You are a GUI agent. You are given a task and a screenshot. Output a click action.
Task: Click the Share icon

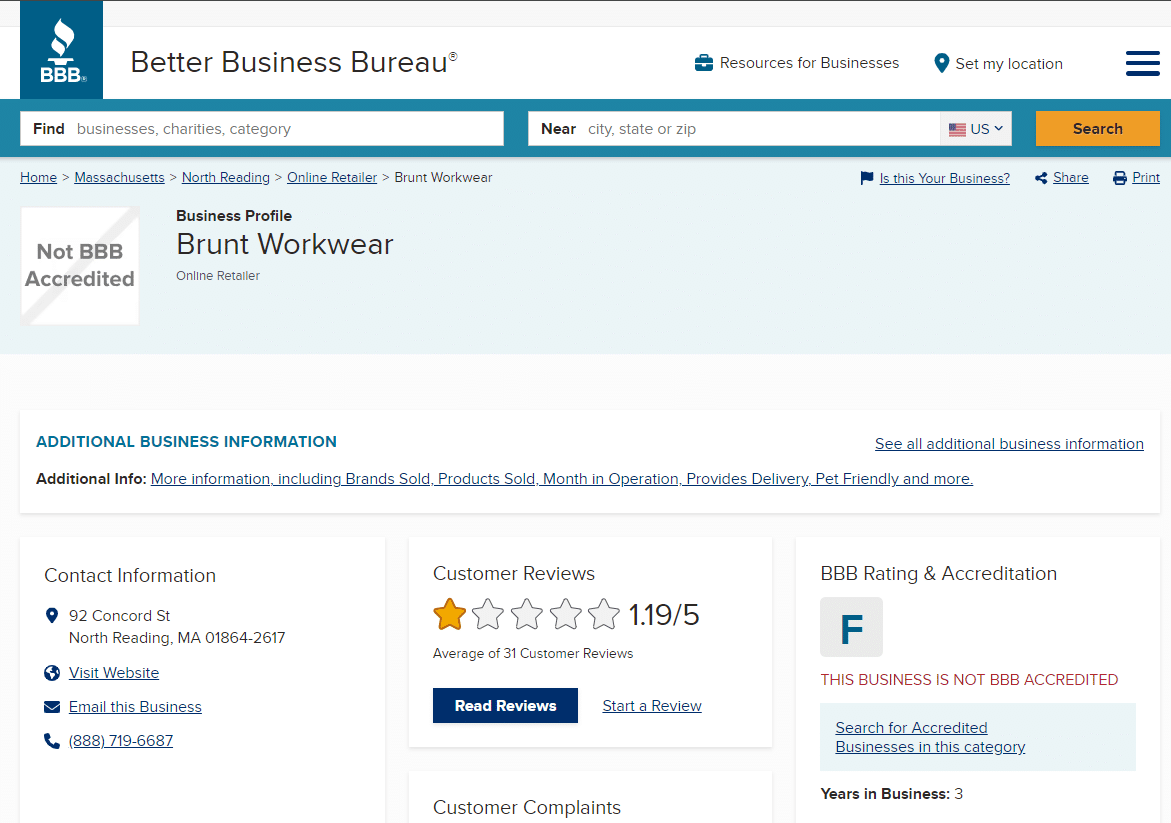pyautogui.click(x=1041, y=178)
